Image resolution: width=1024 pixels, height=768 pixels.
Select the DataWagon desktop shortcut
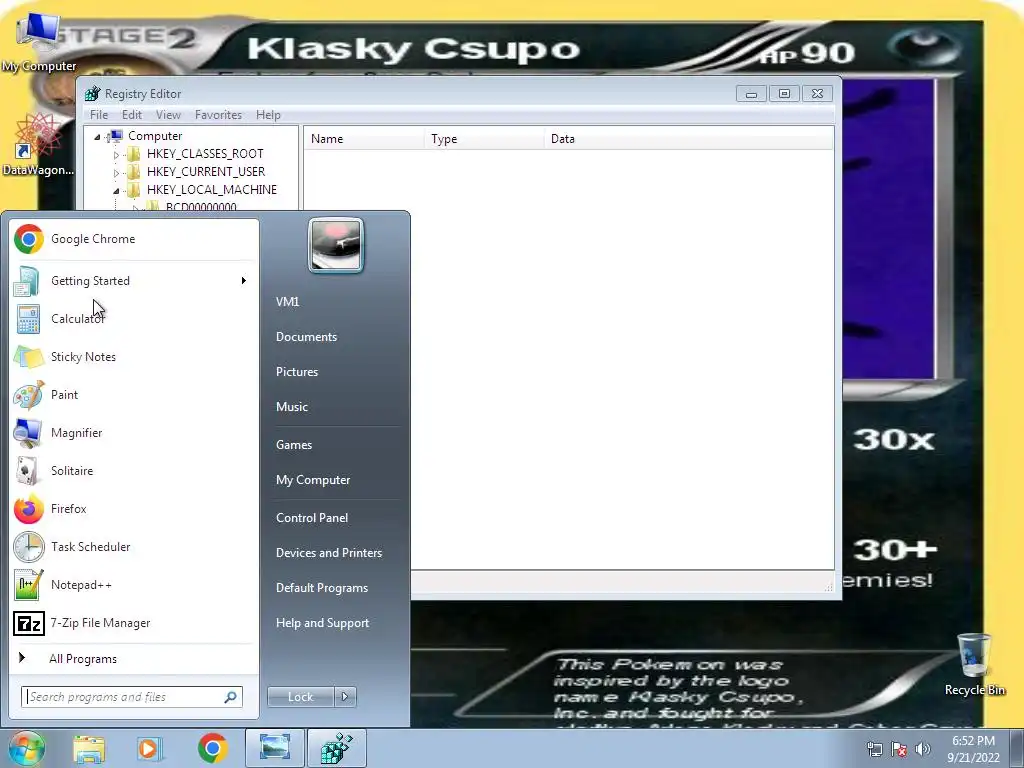click(x=38, y=144)
